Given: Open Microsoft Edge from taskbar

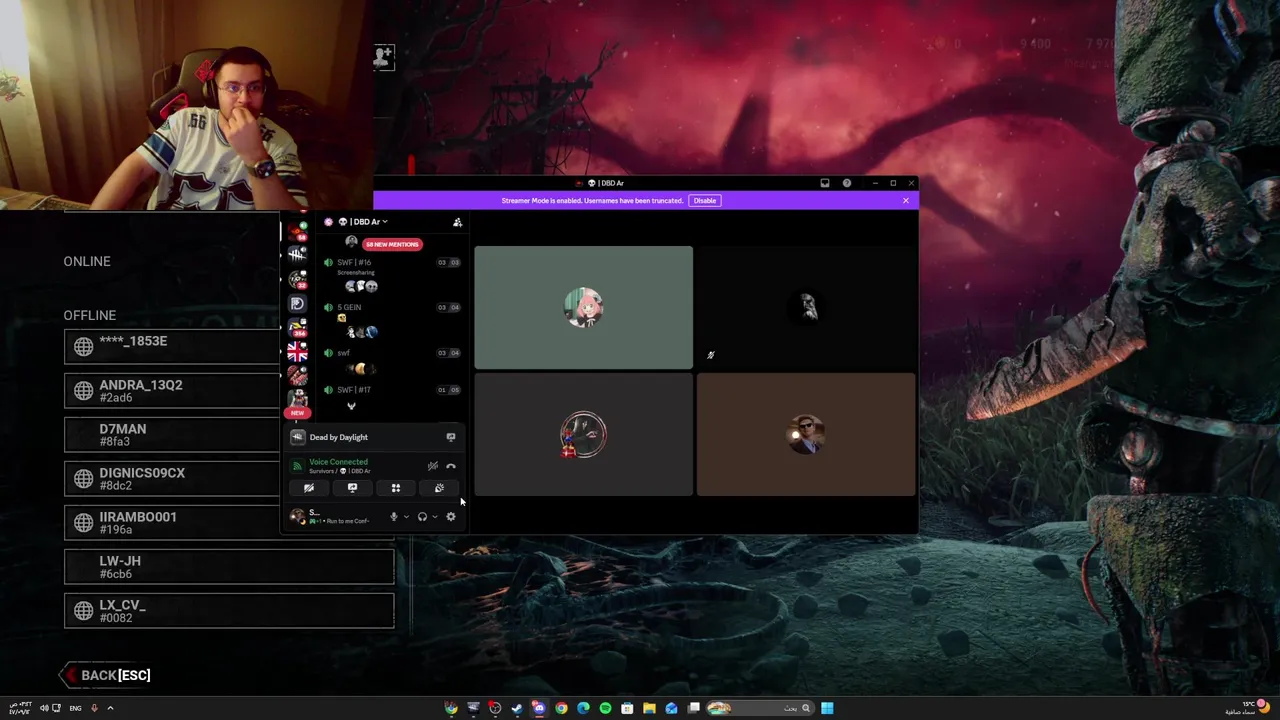Looking at the screenshot, I should pos(583,708).
